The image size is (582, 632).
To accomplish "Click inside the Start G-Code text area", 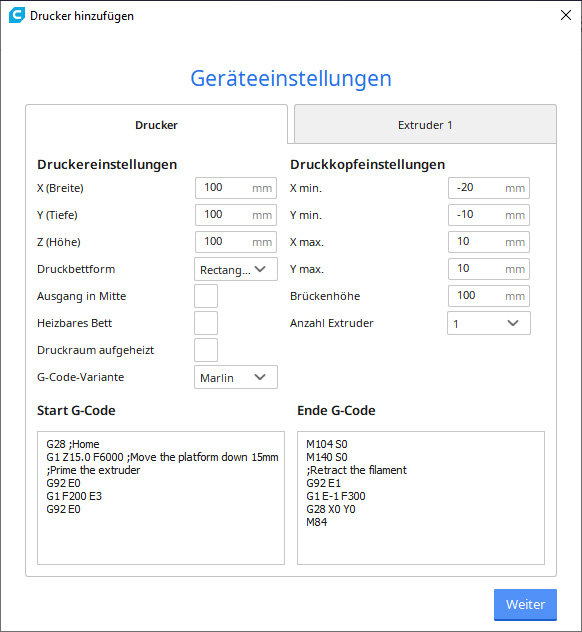I will pos(161,498).
